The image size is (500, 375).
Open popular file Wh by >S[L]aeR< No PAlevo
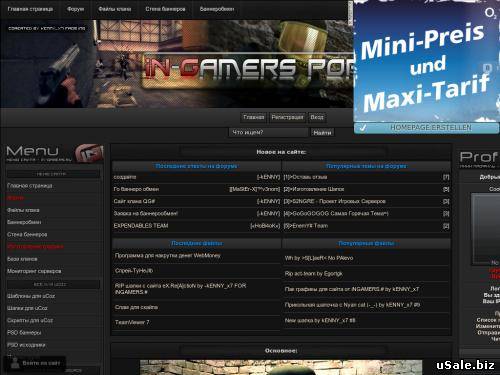(x=319, y=258)
